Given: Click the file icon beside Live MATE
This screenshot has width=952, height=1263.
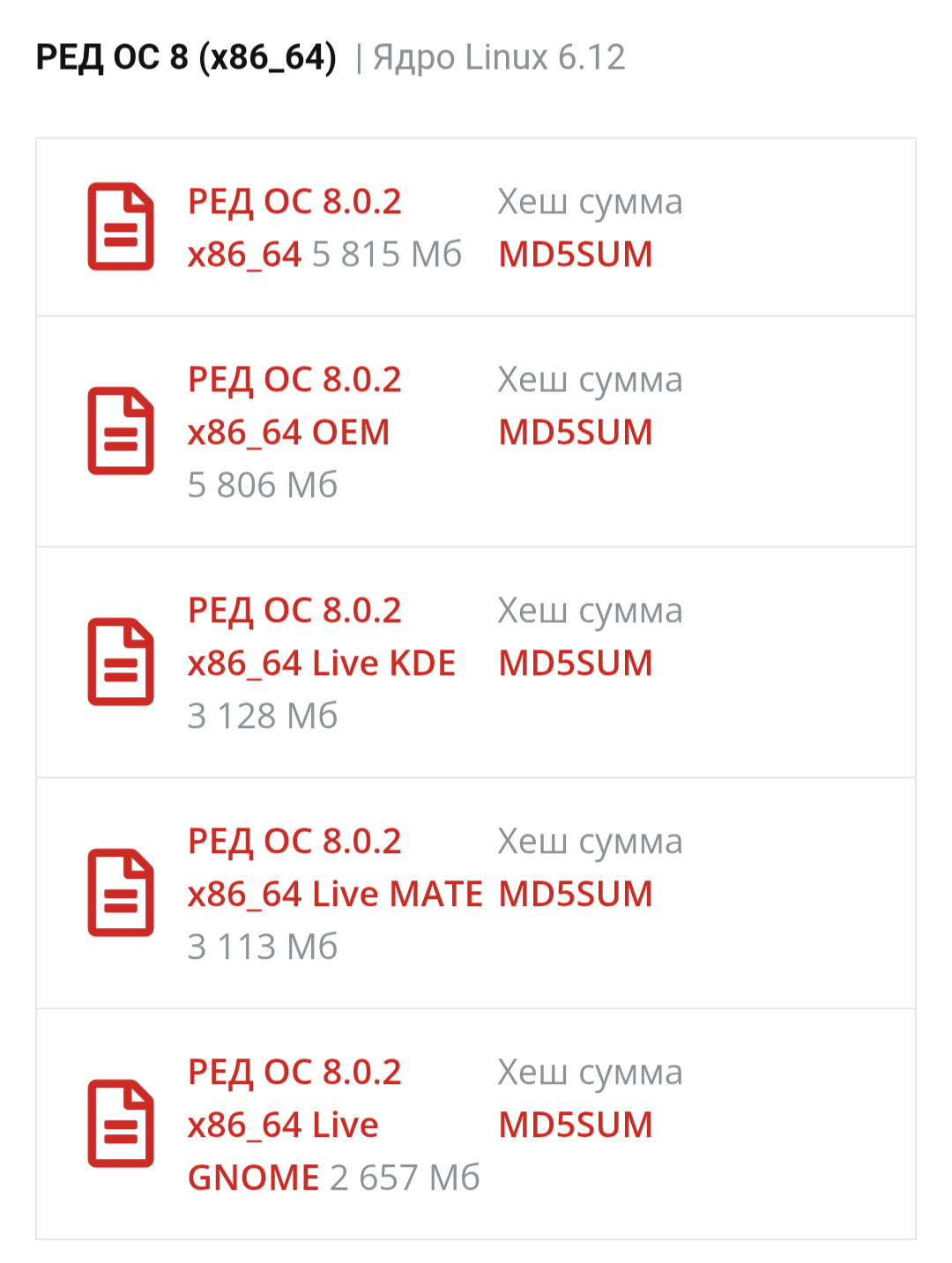Looking at the screenshot, I should pos(121,893).
